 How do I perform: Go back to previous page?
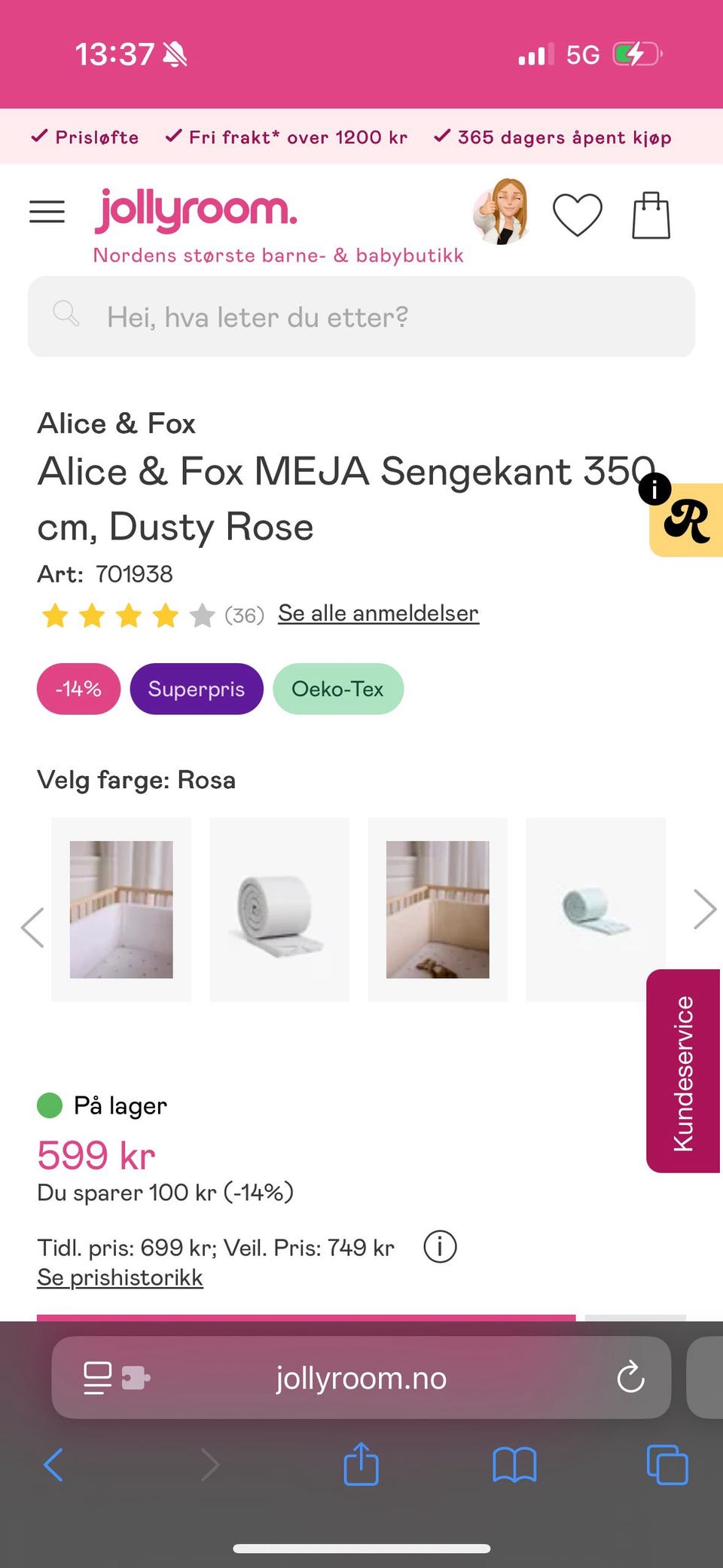tap(53, 1466)
